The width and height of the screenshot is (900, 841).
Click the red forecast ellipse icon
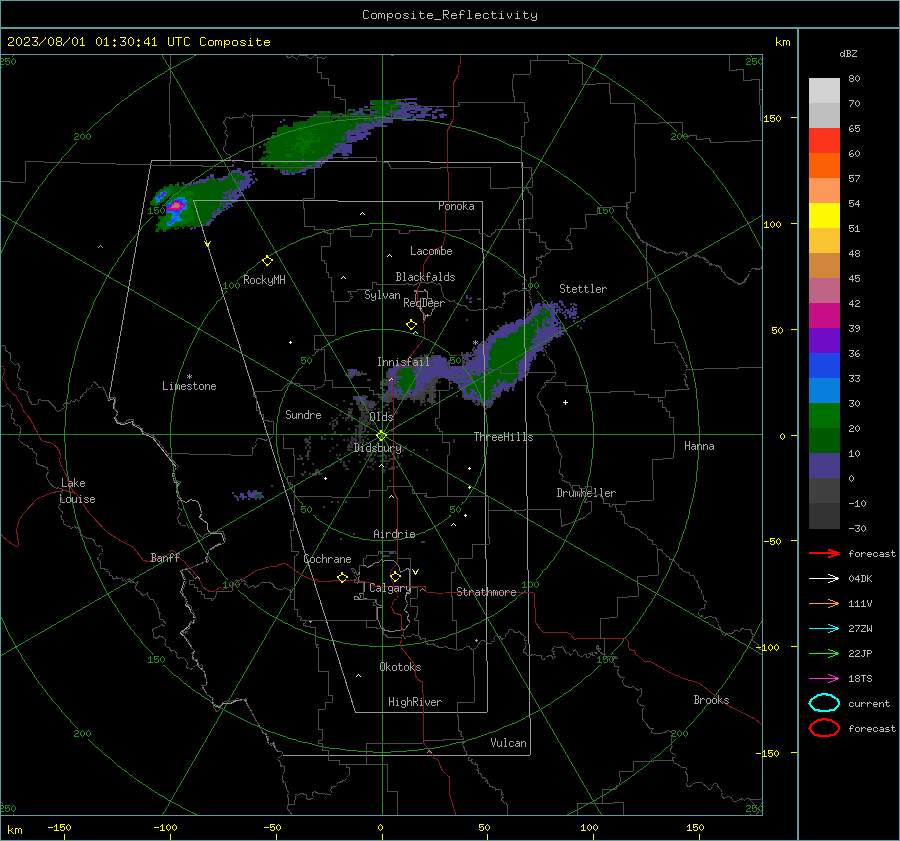coord(824,728)
